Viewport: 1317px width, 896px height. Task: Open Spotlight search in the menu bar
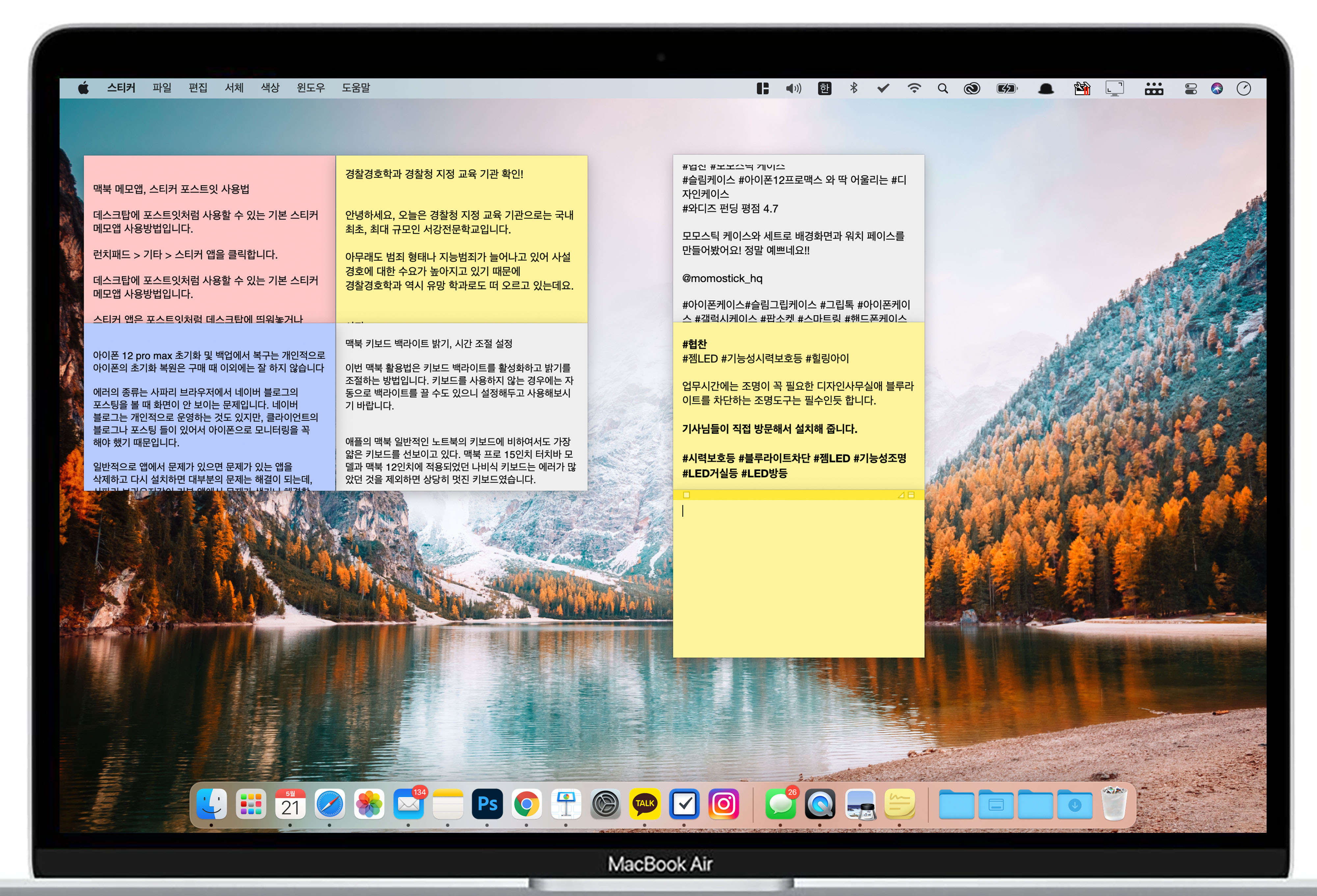pos(943,88)
